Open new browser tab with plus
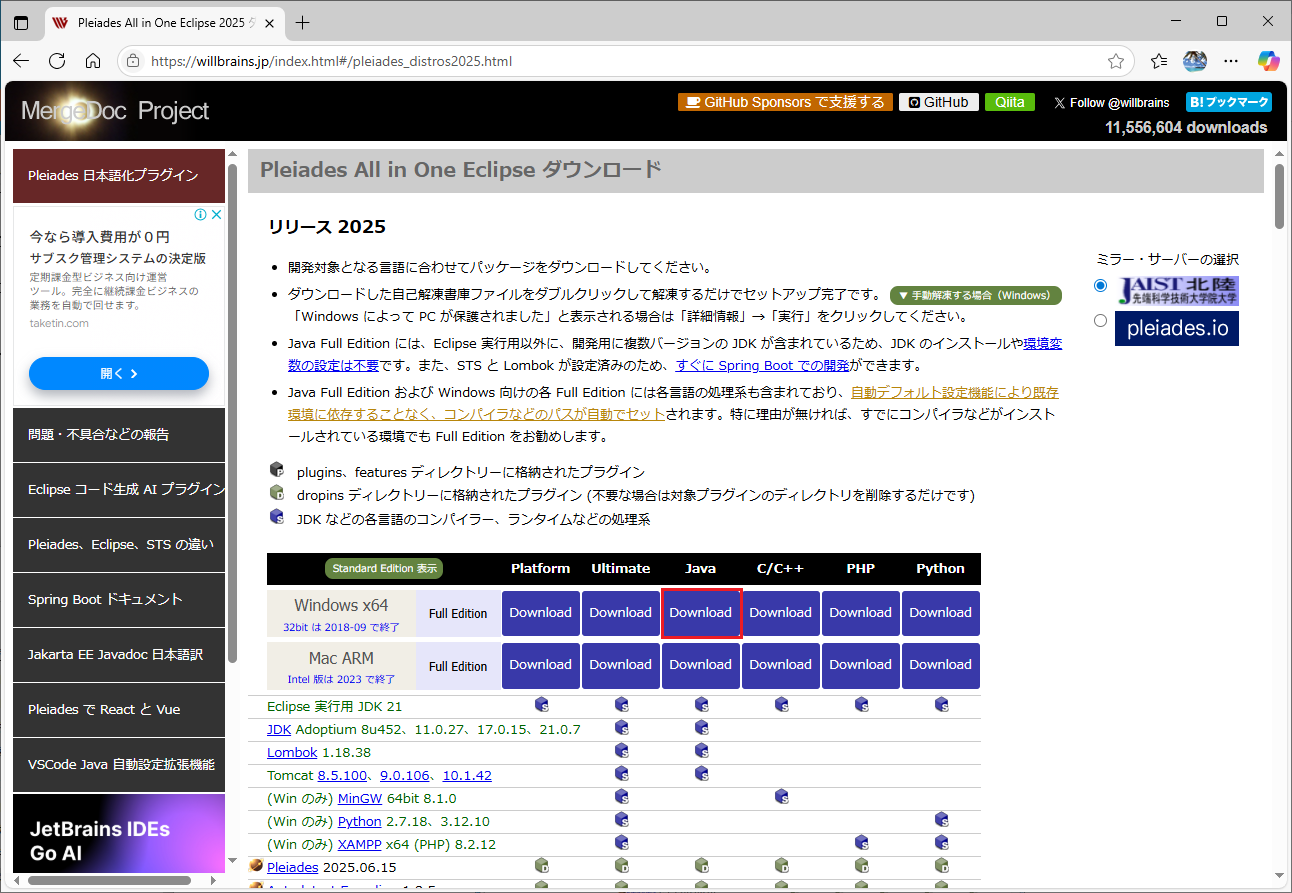Screen dimensions: 1292x893 [x=303, y=22]
